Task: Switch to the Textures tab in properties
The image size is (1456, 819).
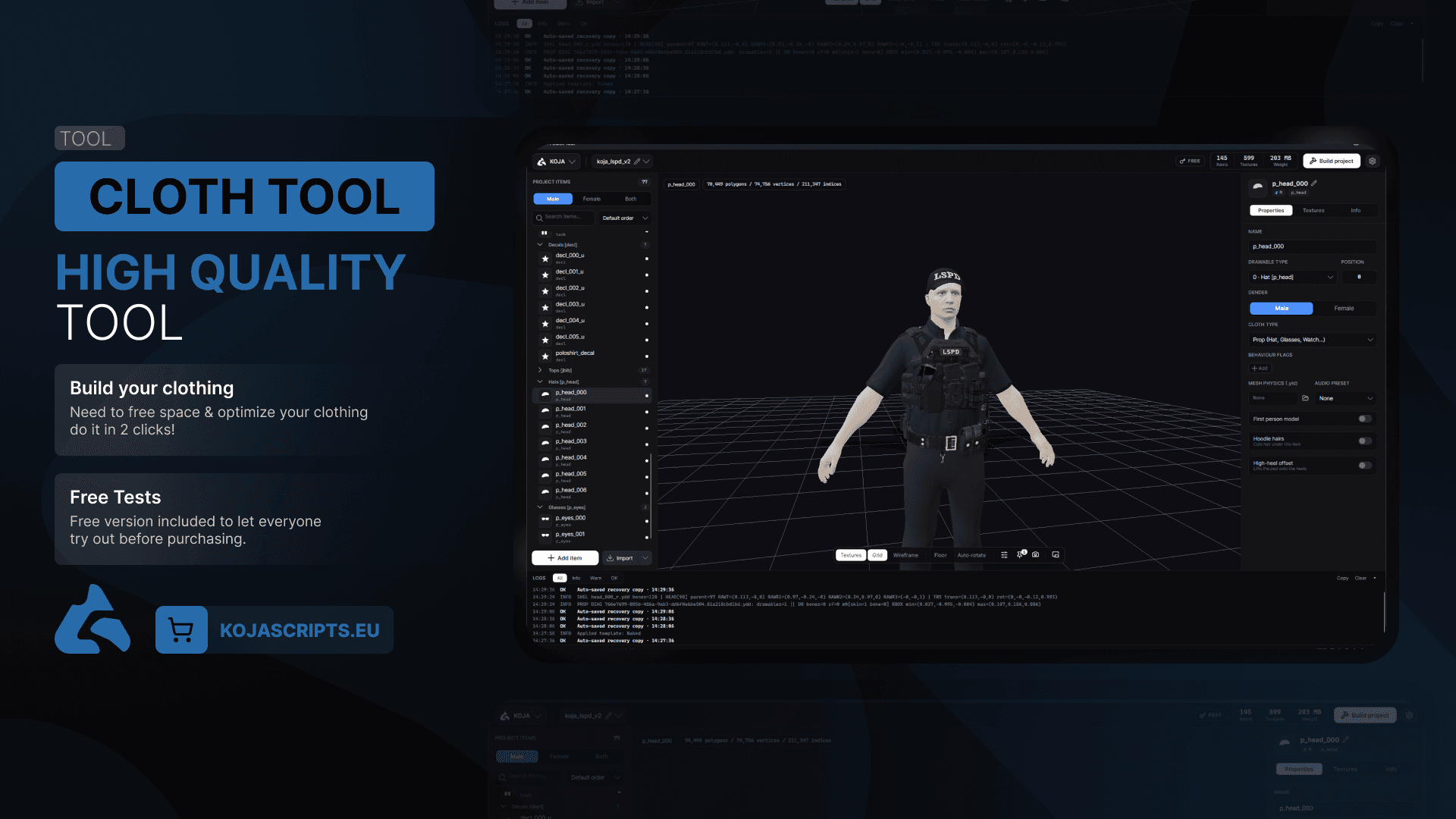Action: point(1313,211)
